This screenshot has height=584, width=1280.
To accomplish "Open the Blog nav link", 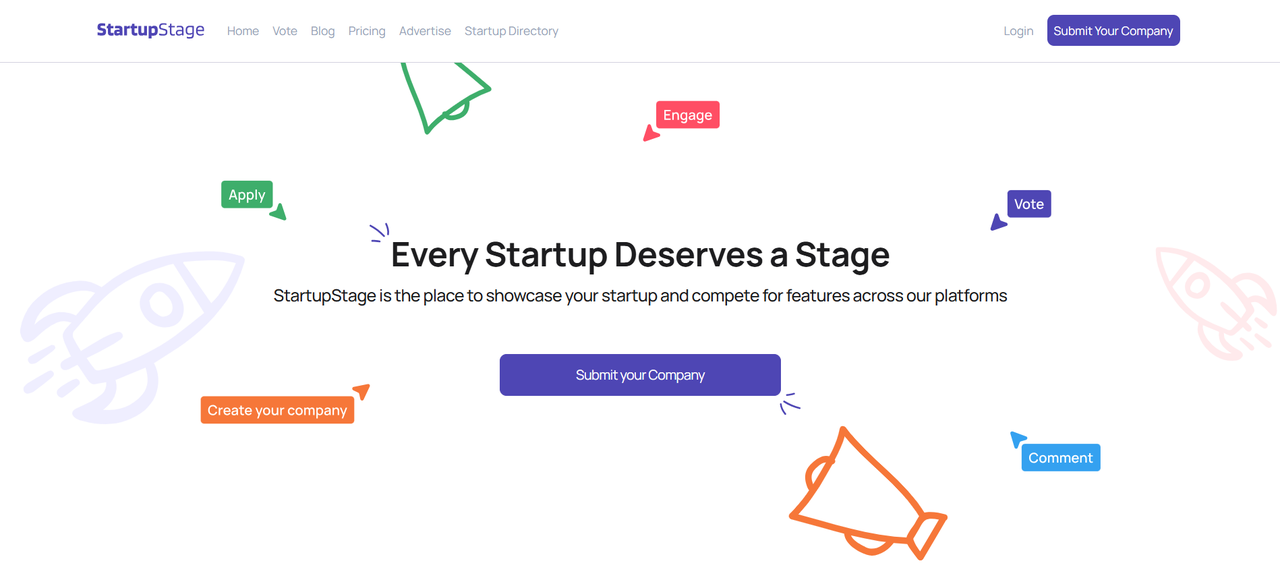I will (323, 31).
